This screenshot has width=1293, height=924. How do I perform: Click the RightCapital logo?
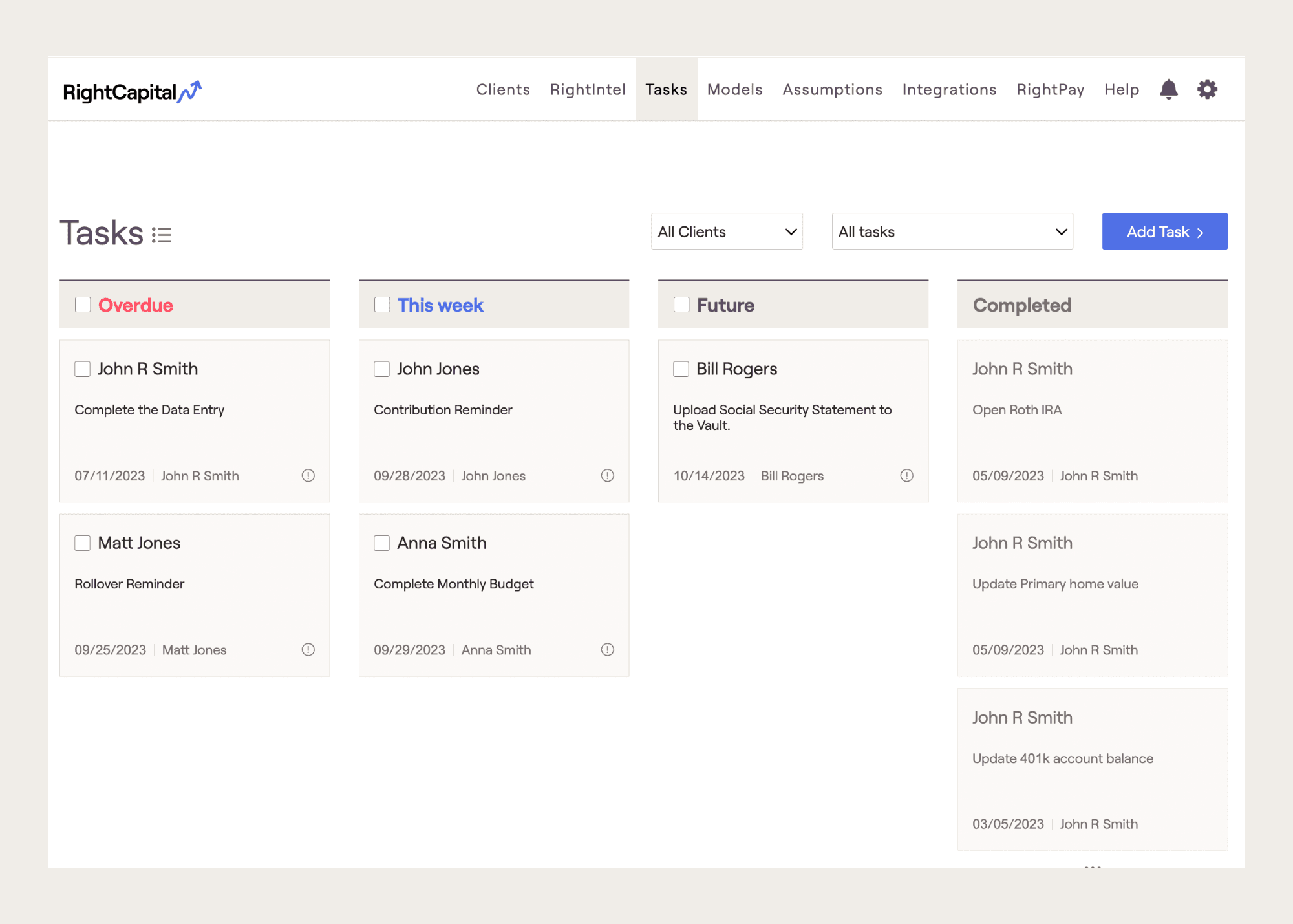click(x=132, y=92)
